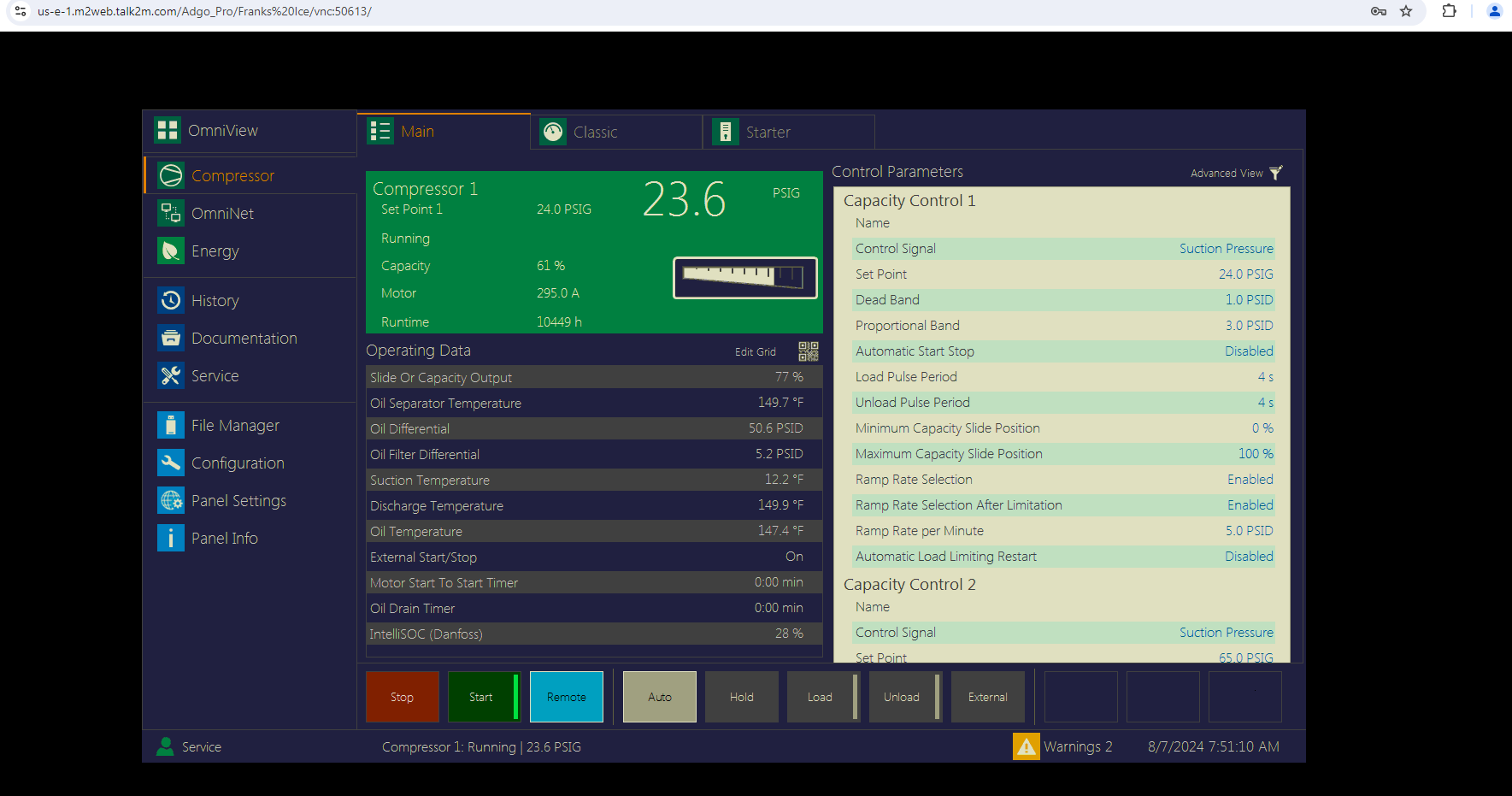Open the Energy leaf icon
The image size is (1512, 796).
pos(171,251)
